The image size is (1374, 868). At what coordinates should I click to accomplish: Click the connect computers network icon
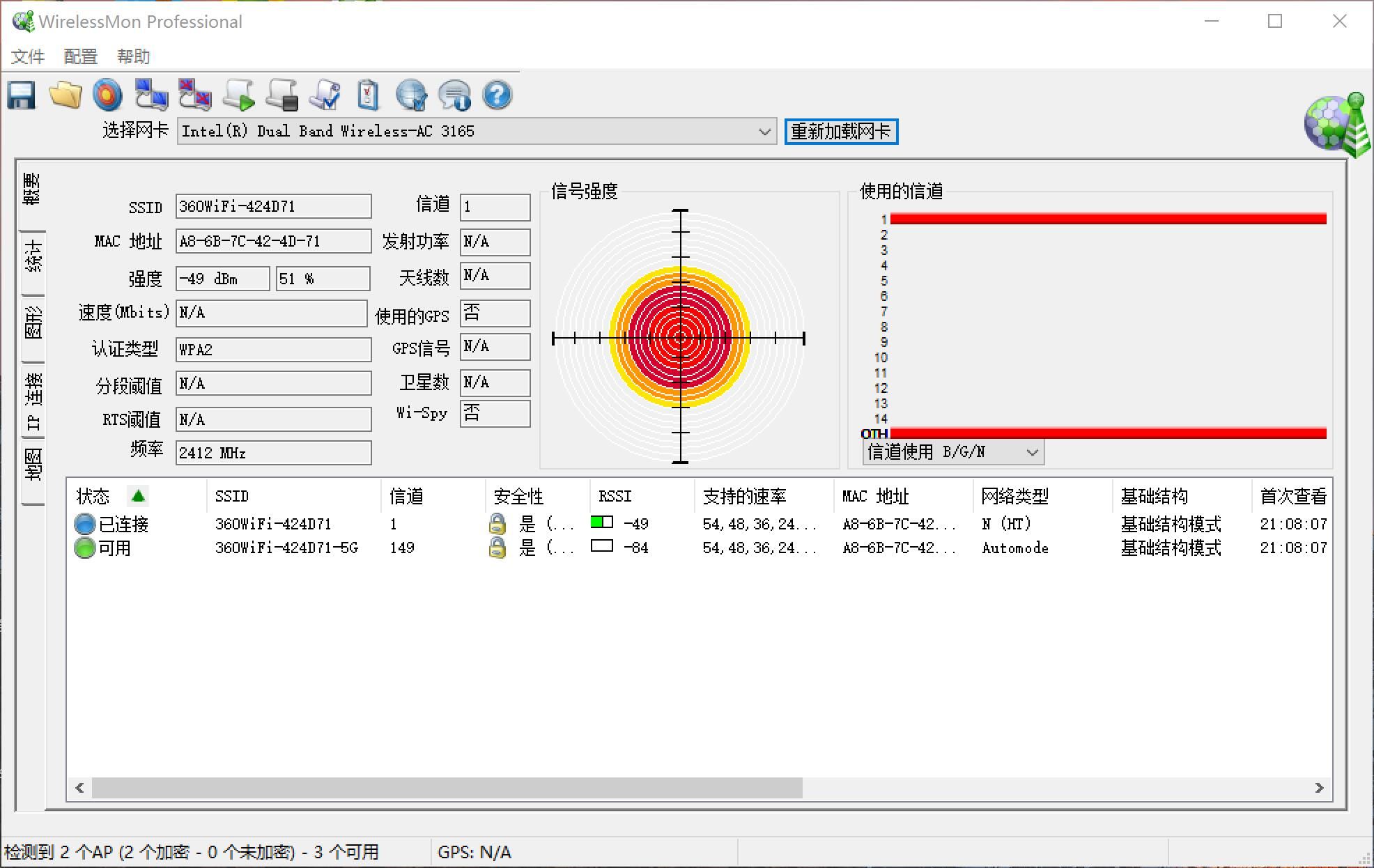(151, 95)
